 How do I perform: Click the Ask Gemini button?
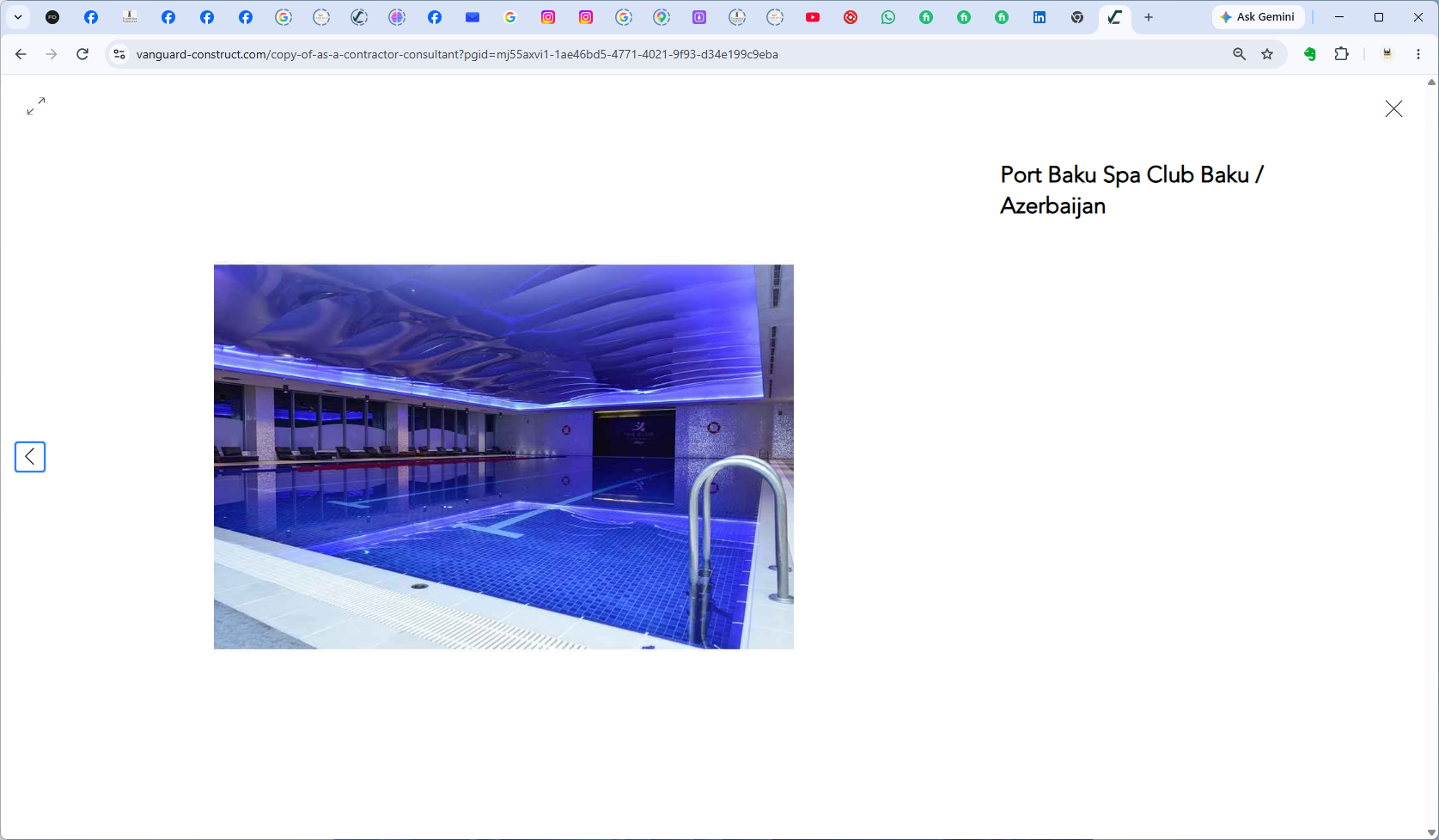tap(1258, 17)
